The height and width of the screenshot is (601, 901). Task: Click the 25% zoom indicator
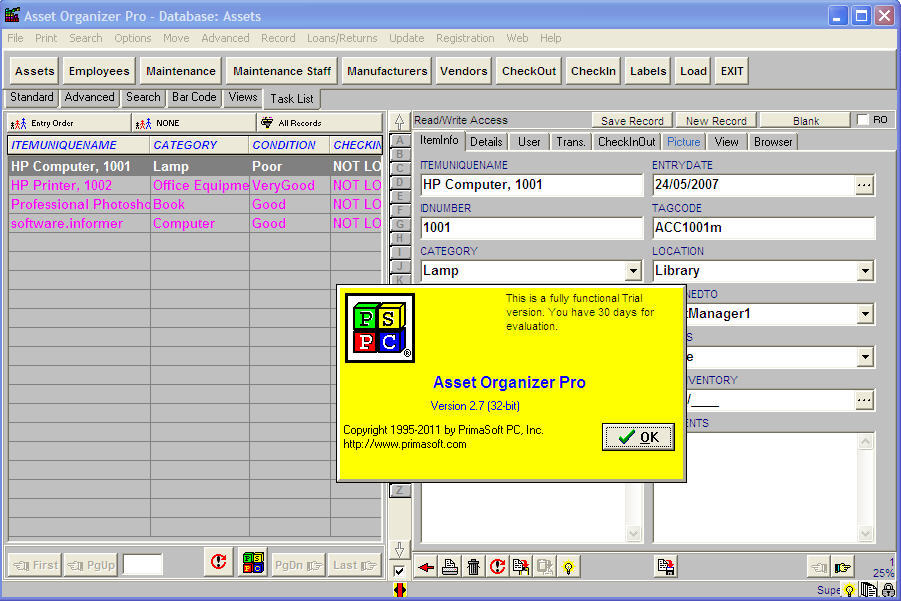coord(884,574)
